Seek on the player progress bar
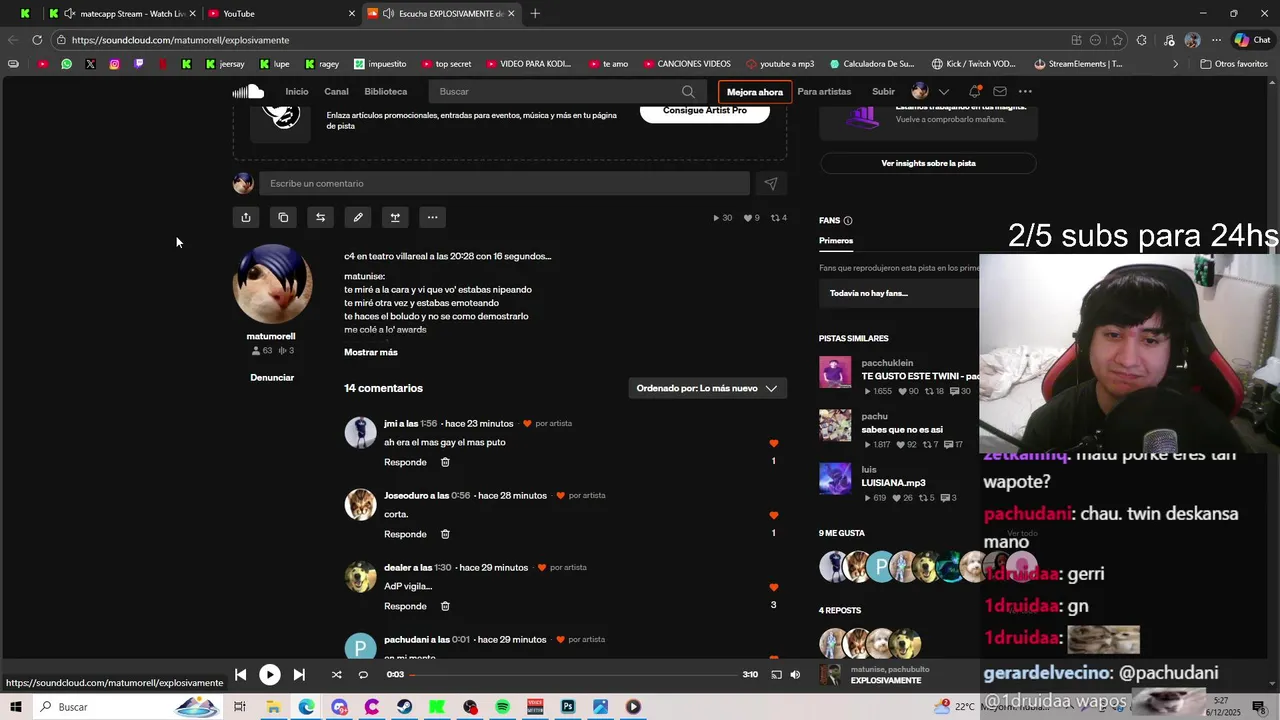This screenshot has width=1280, height=720. click(x=573, y=675)
